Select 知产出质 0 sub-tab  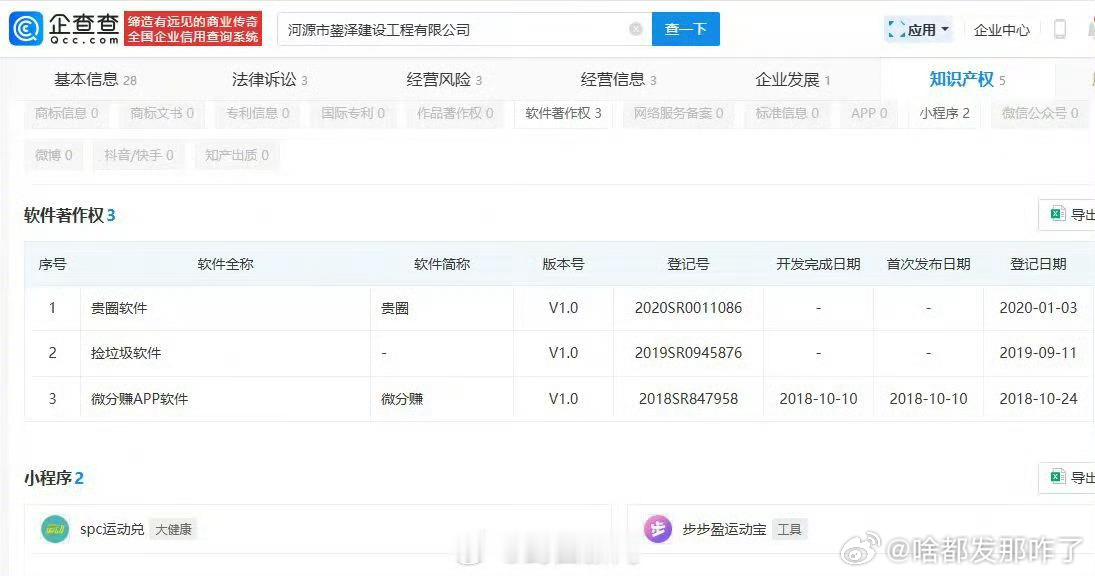pos(237,155)
